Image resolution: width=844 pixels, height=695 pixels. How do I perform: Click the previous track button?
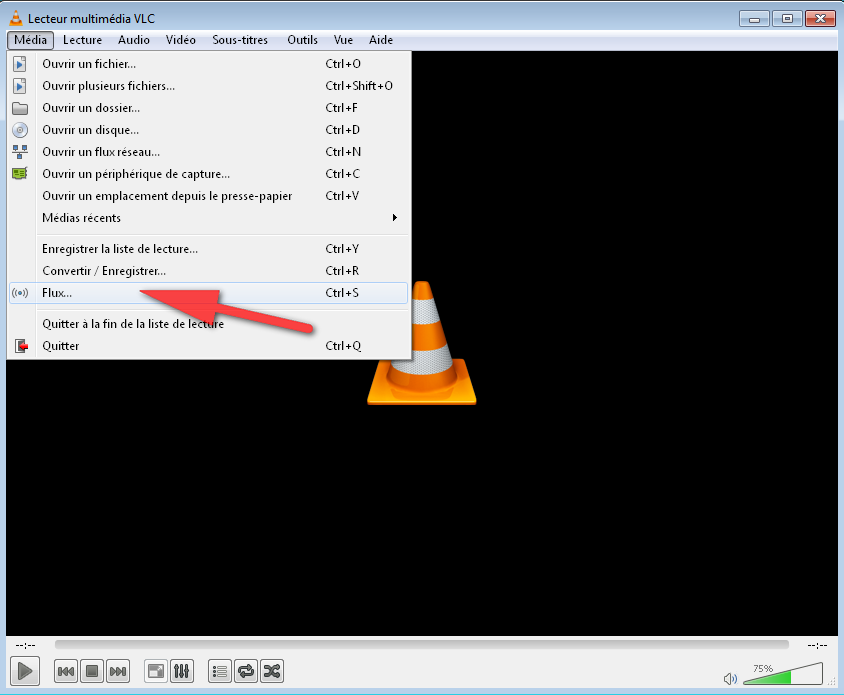pos(66,671)
